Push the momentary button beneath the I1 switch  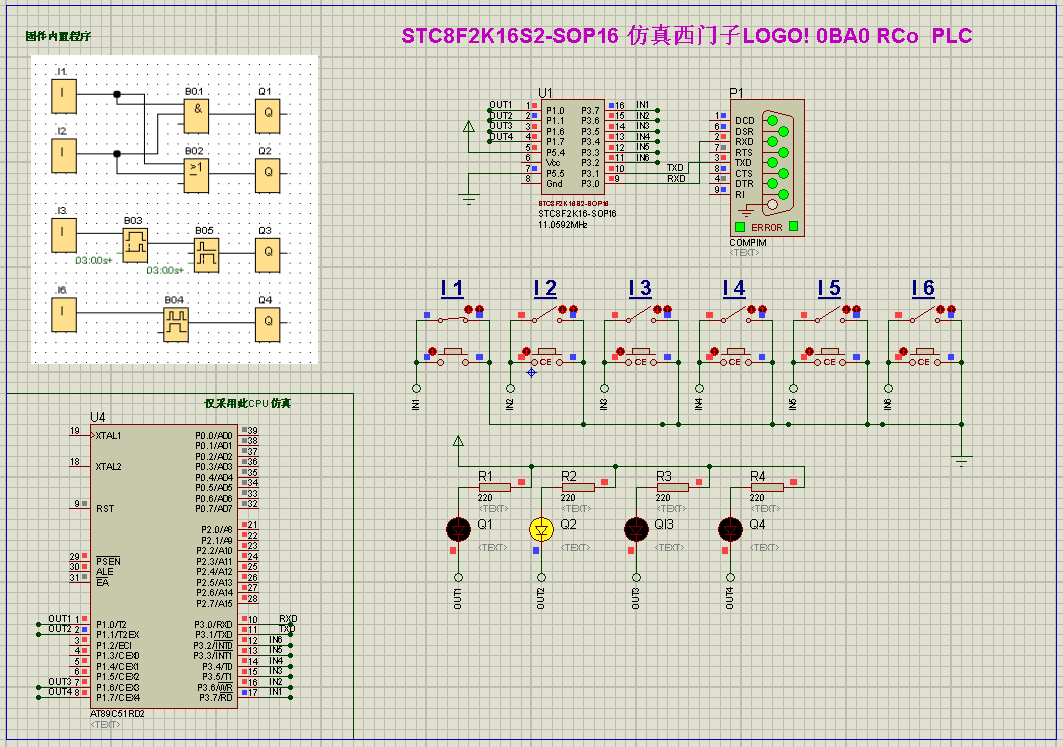453,357
